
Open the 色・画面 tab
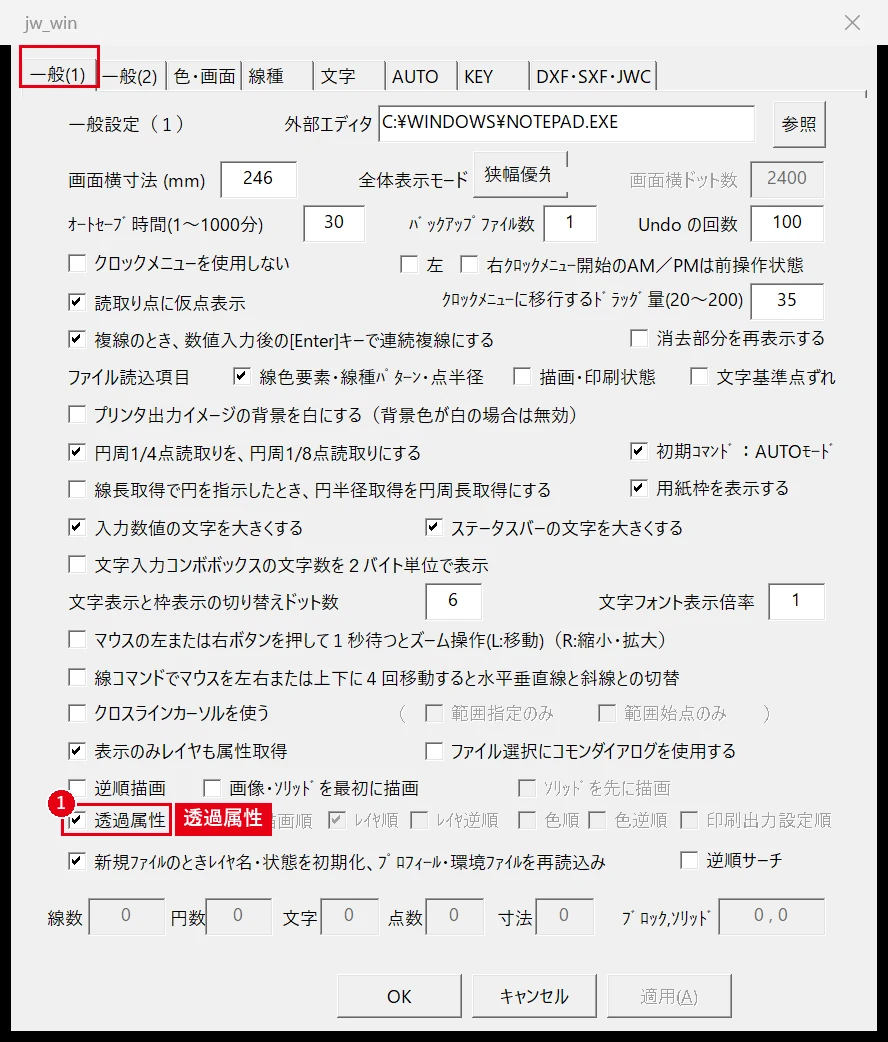(x=204, y=76)
